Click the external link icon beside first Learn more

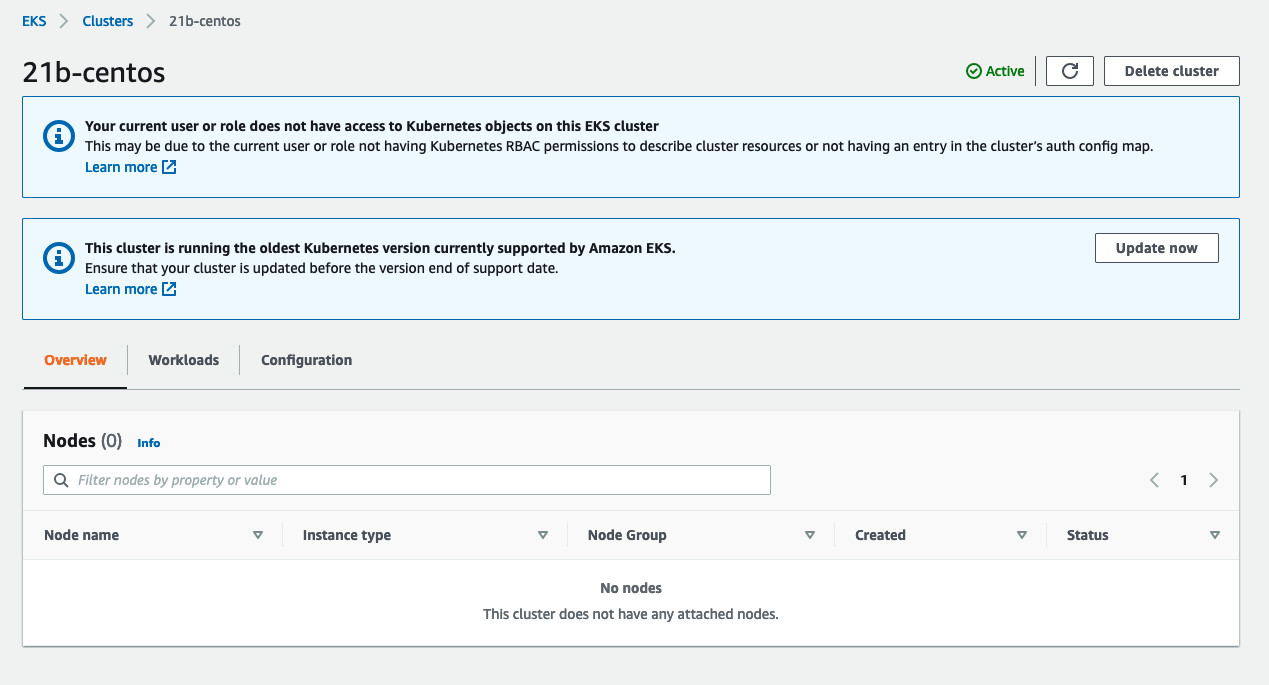click(x=170, y=167)
